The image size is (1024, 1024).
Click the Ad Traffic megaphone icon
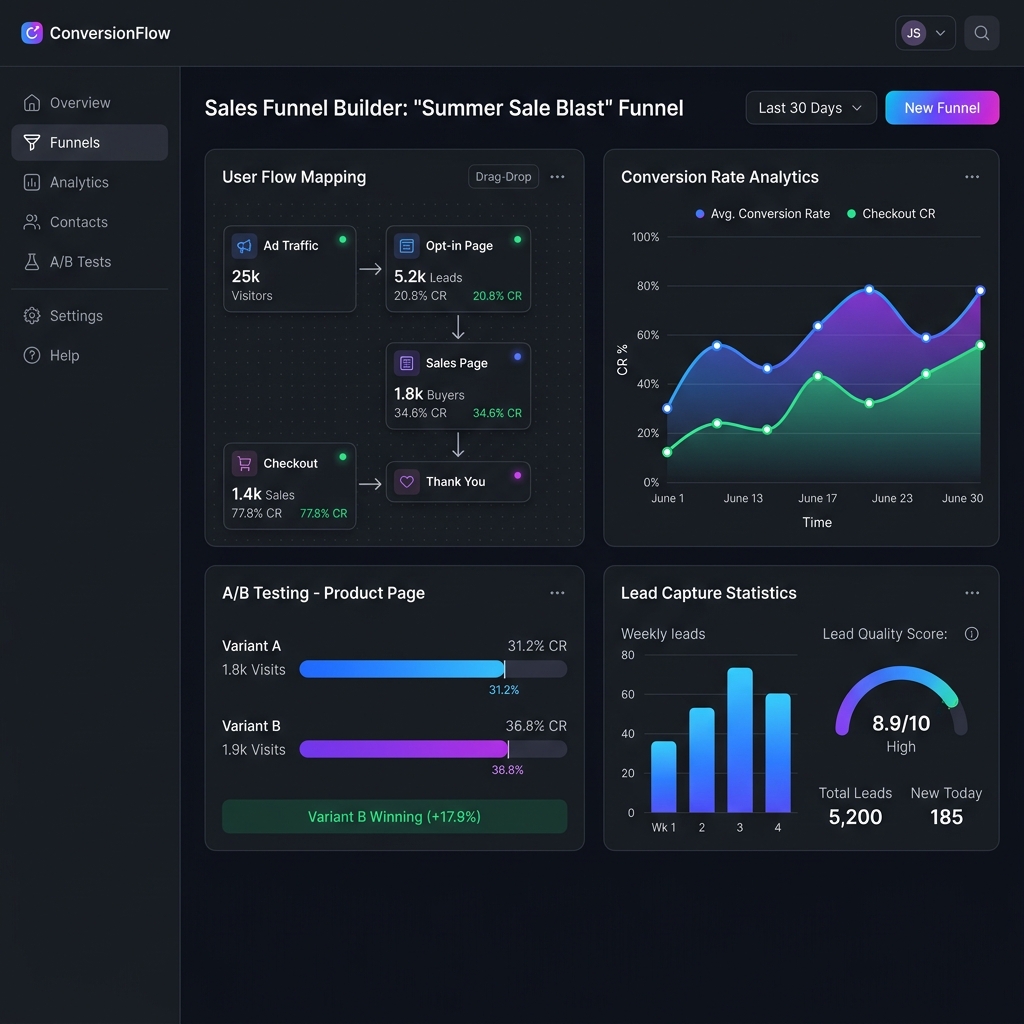click(244, 246)
